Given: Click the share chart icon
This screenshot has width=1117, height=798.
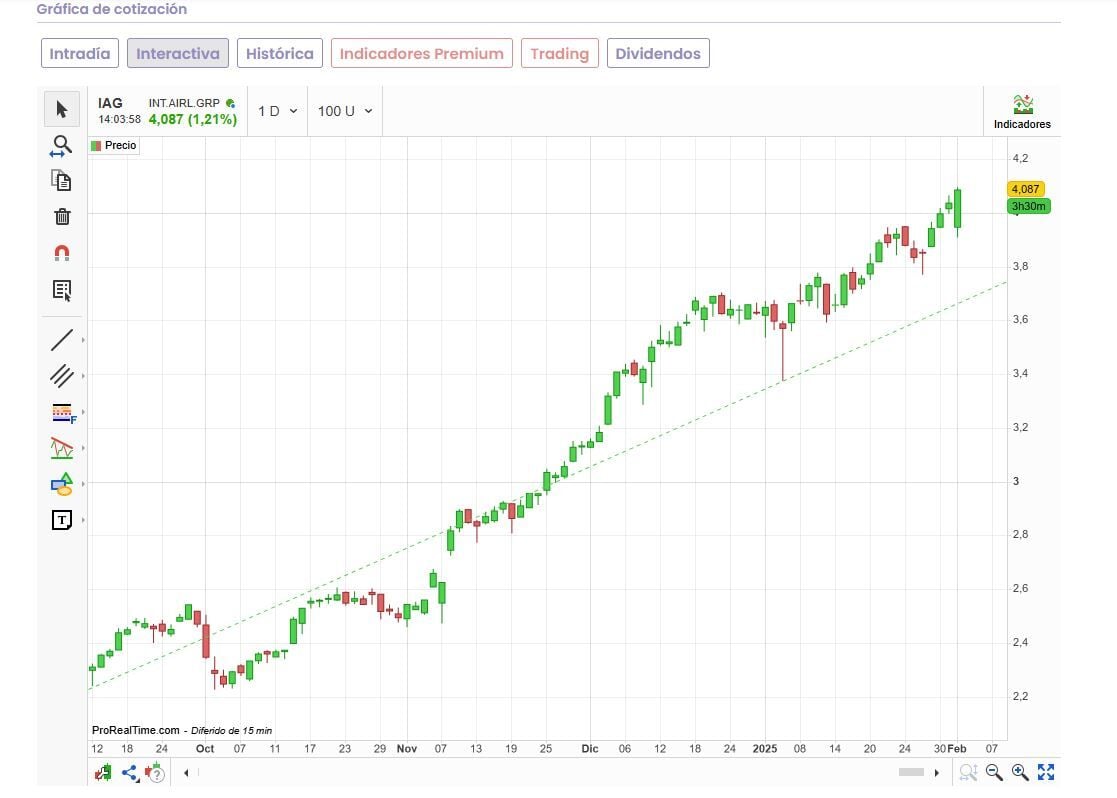Looking at the screenshot, I should pos(129,772).
